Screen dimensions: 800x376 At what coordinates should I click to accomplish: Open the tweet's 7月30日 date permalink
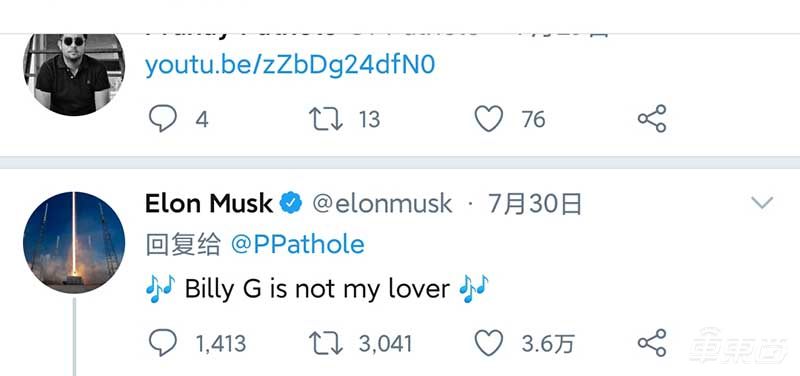[535, 204]
